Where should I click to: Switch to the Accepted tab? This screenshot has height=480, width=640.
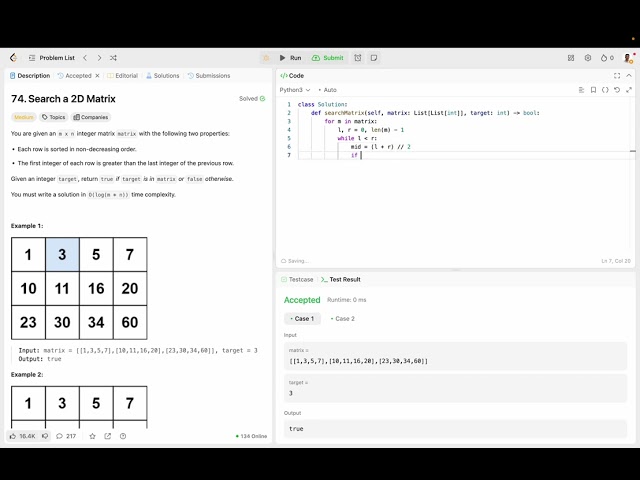click(75, 76)
